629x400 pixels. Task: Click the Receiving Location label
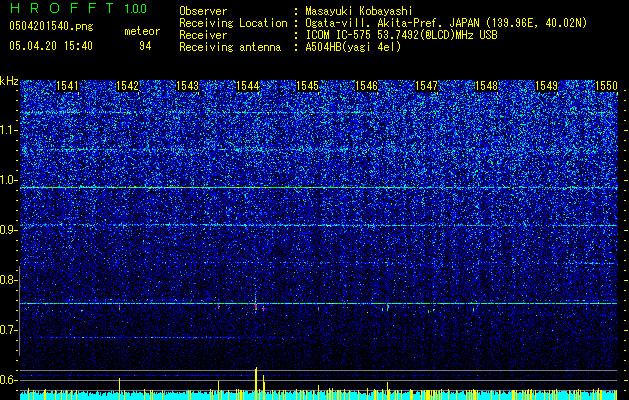(x=233, y=23)
